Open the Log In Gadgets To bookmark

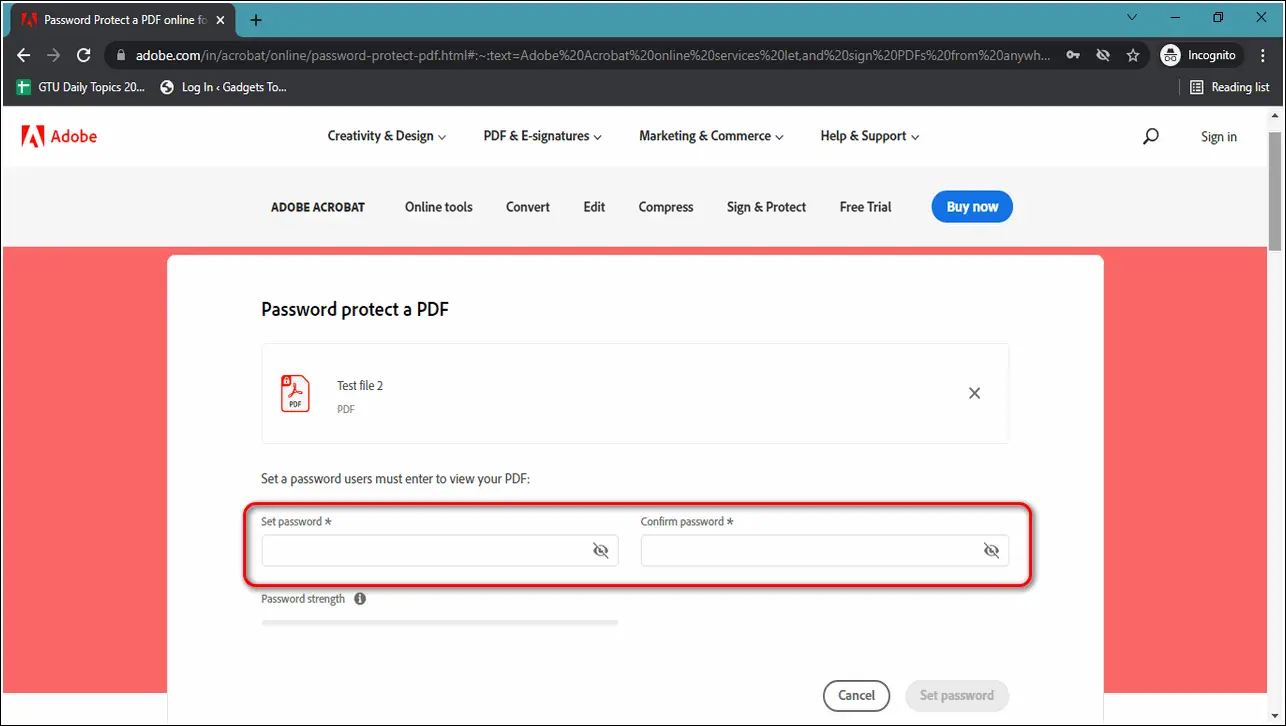click(x=223, y=87)
